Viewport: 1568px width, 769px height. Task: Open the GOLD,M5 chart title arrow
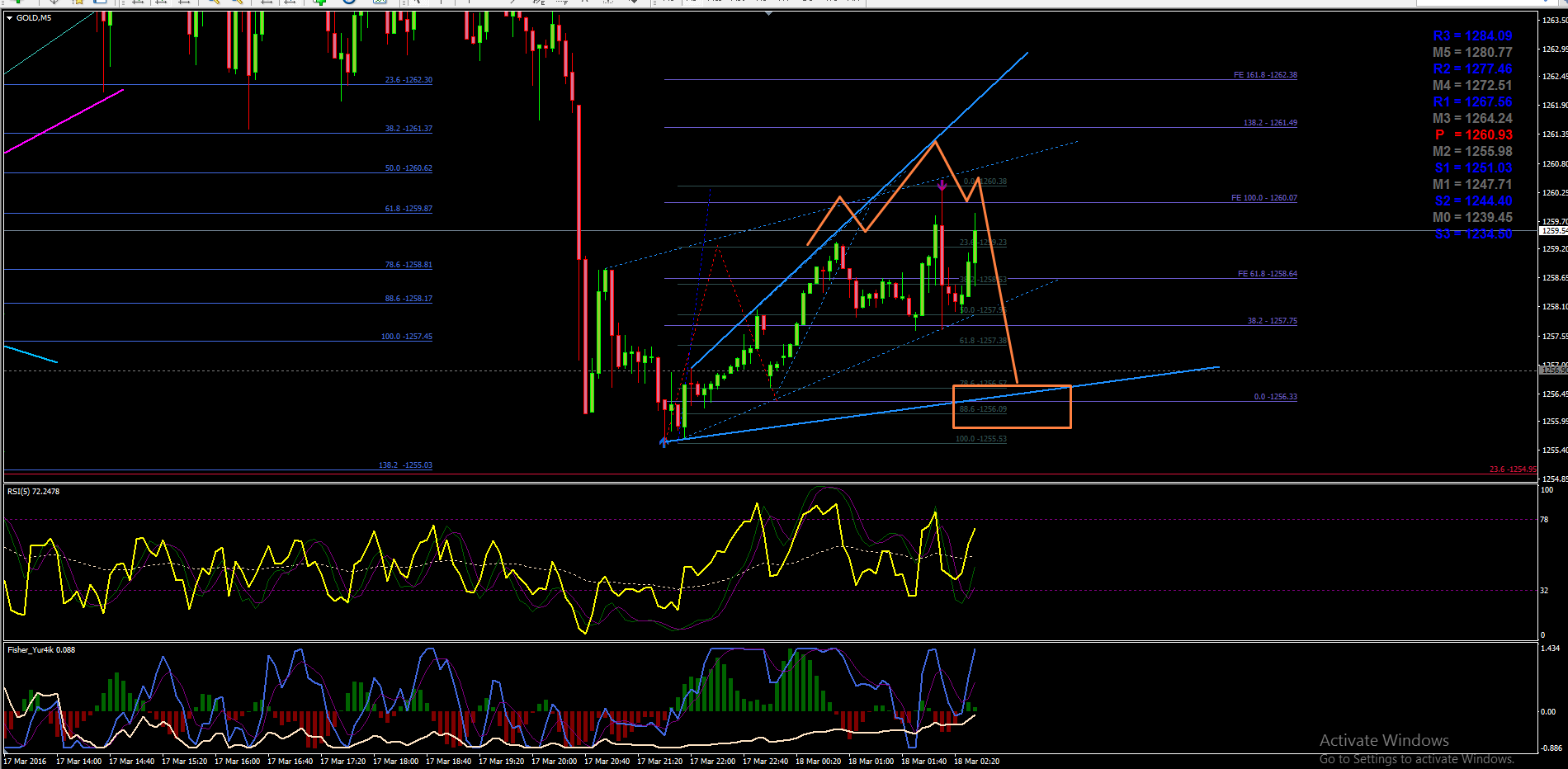[x=9, y=17]
